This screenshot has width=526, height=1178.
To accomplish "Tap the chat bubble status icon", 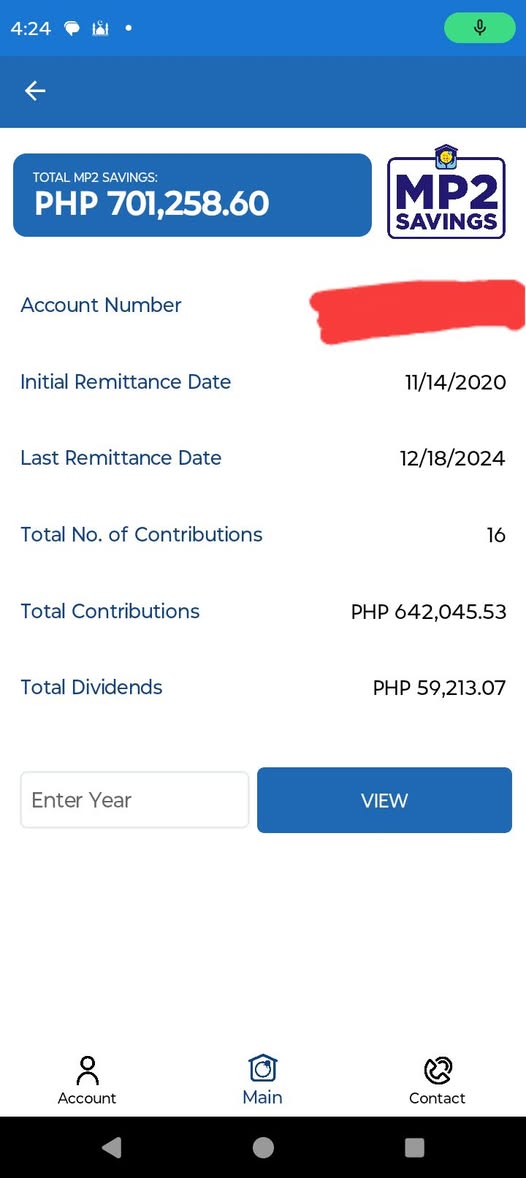I will coord(72,29).
